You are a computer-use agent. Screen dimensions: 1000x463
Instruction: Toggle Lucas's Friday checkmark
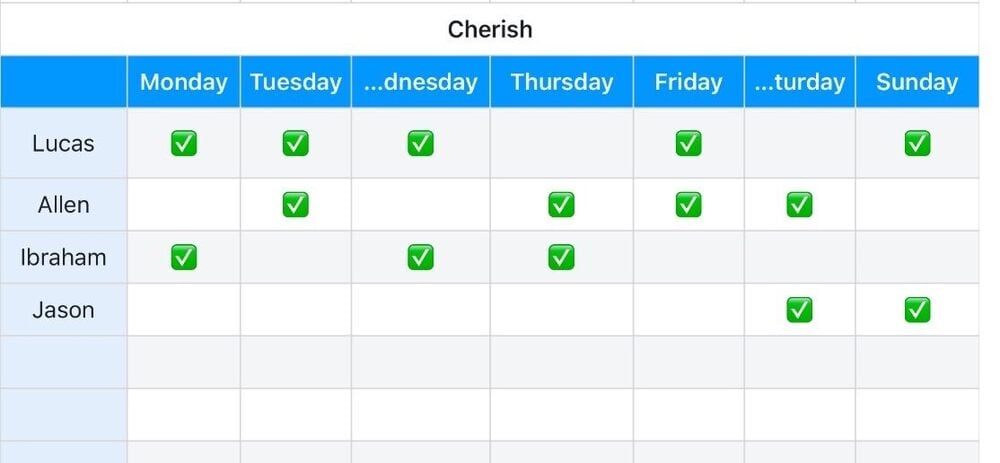click(688, 144)
